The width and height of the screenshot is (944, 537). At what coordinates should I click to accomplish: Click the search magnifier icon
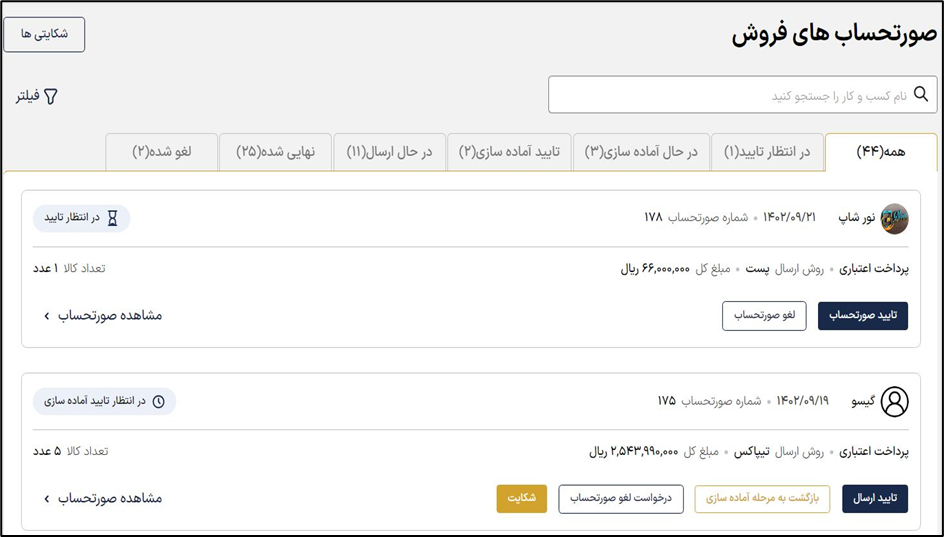point(921,95)
